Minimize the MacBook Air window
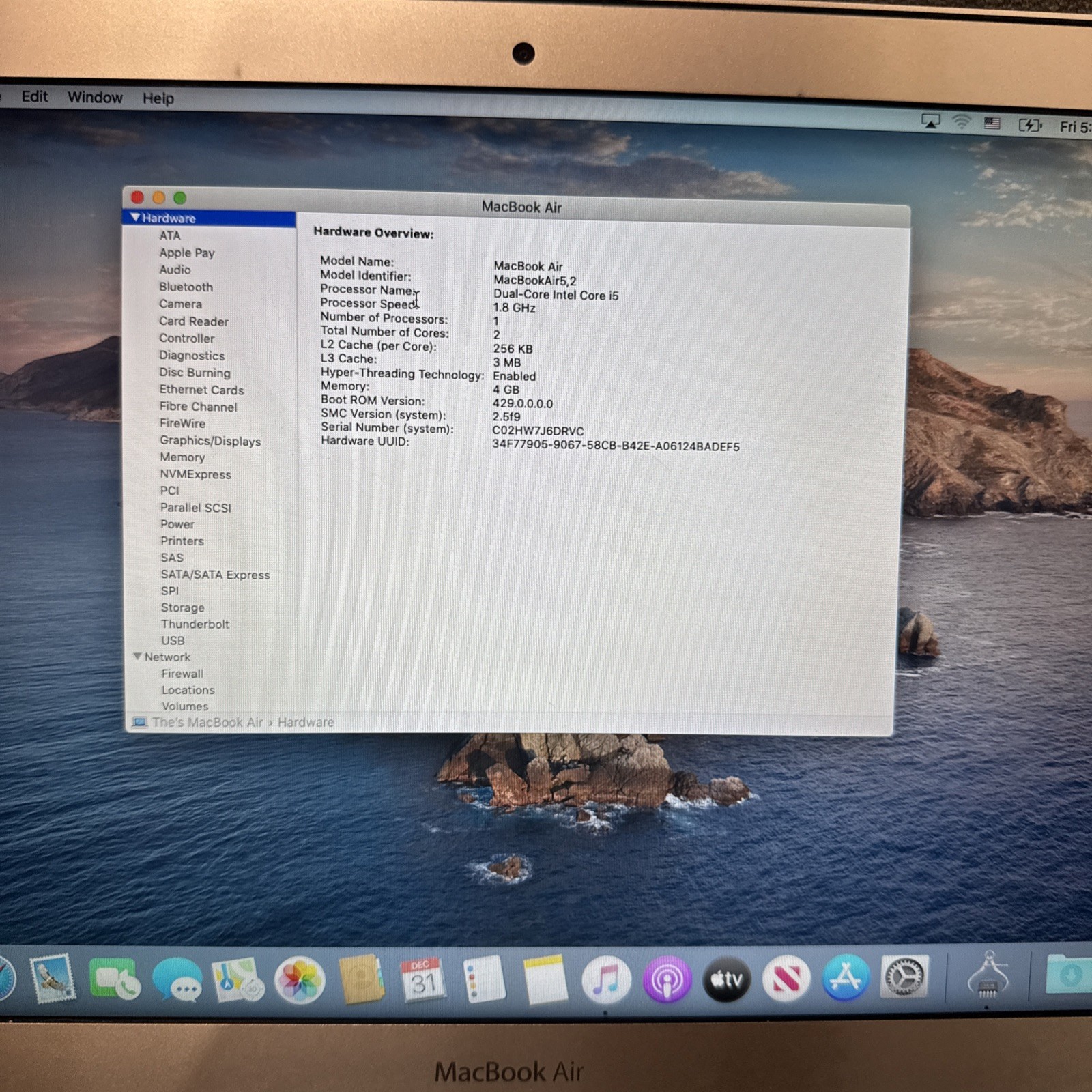1092x1092 pixels. click(x=158, y=197)
